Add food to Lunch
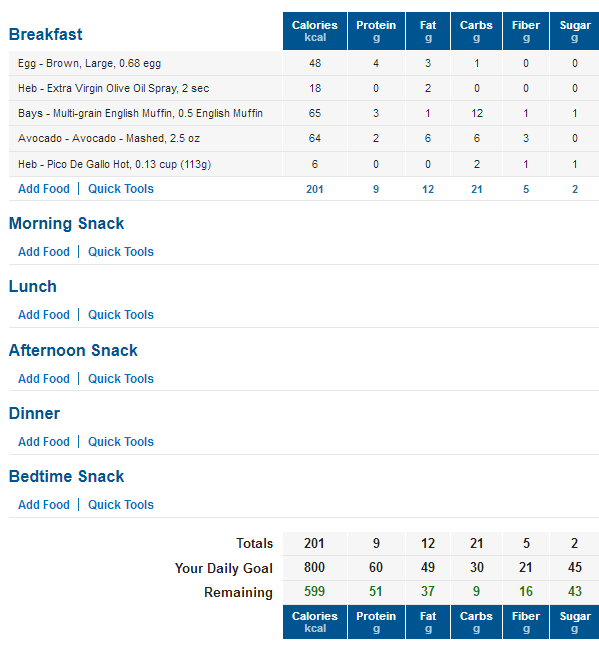The width and height of the screenshot is (599, 652). click(x=44, y=315)
